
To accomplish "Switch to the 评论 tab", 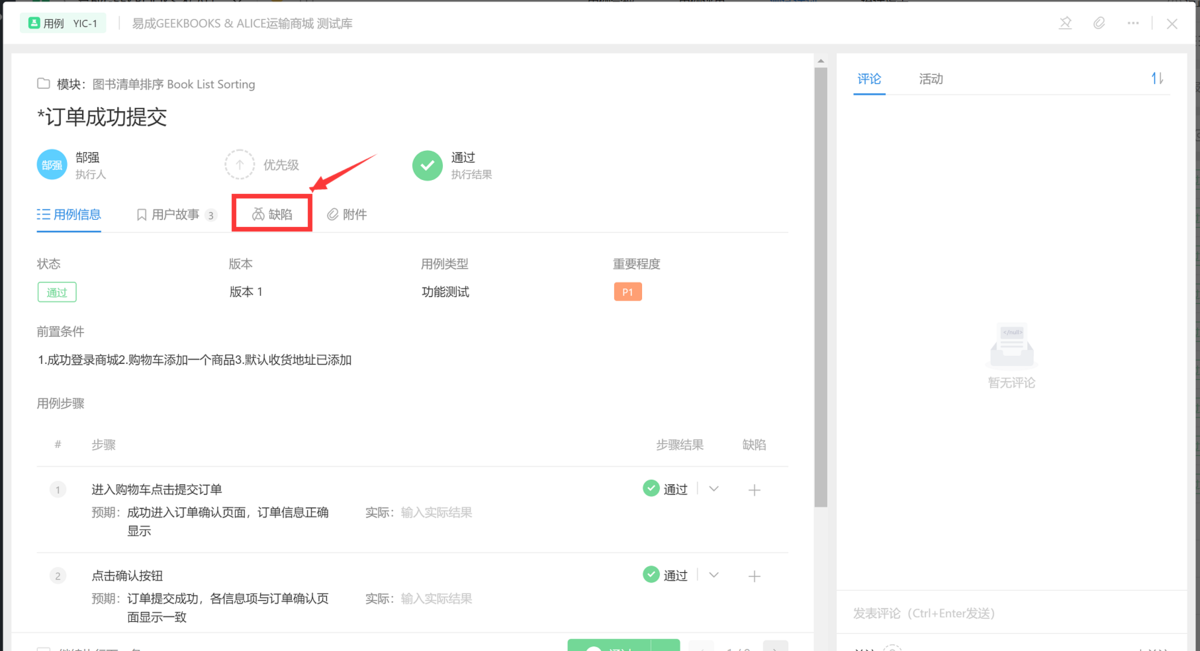I will point(869,79).
